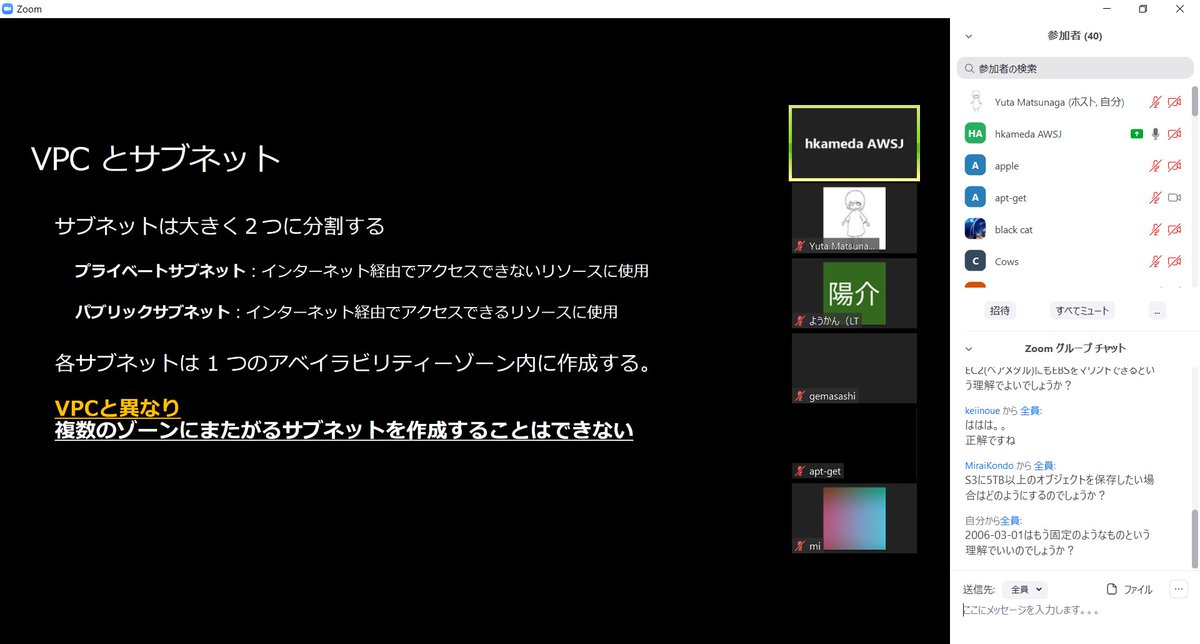Click Yuta Matsunaga's avatar in participants list
1200x644 pixels.
[975, 102]
